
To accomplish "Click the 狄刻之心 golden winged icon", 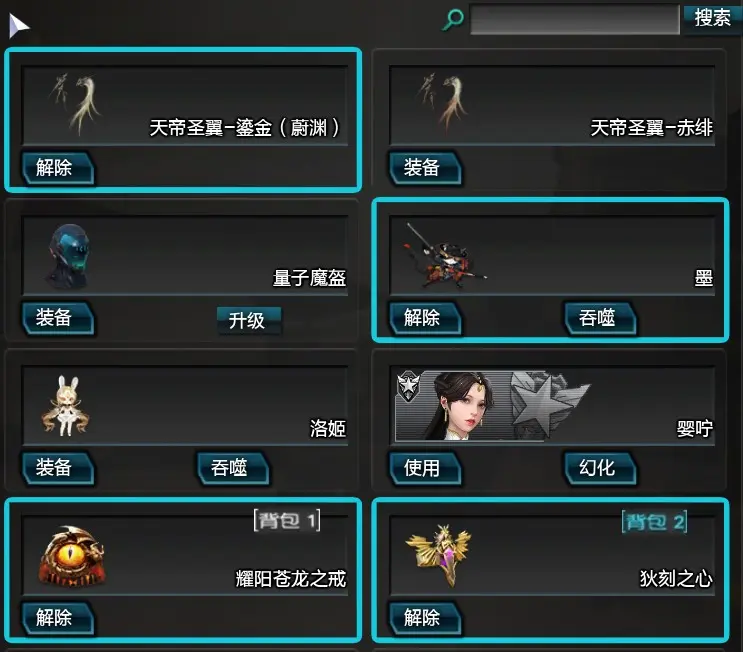I will click(439, 554).
